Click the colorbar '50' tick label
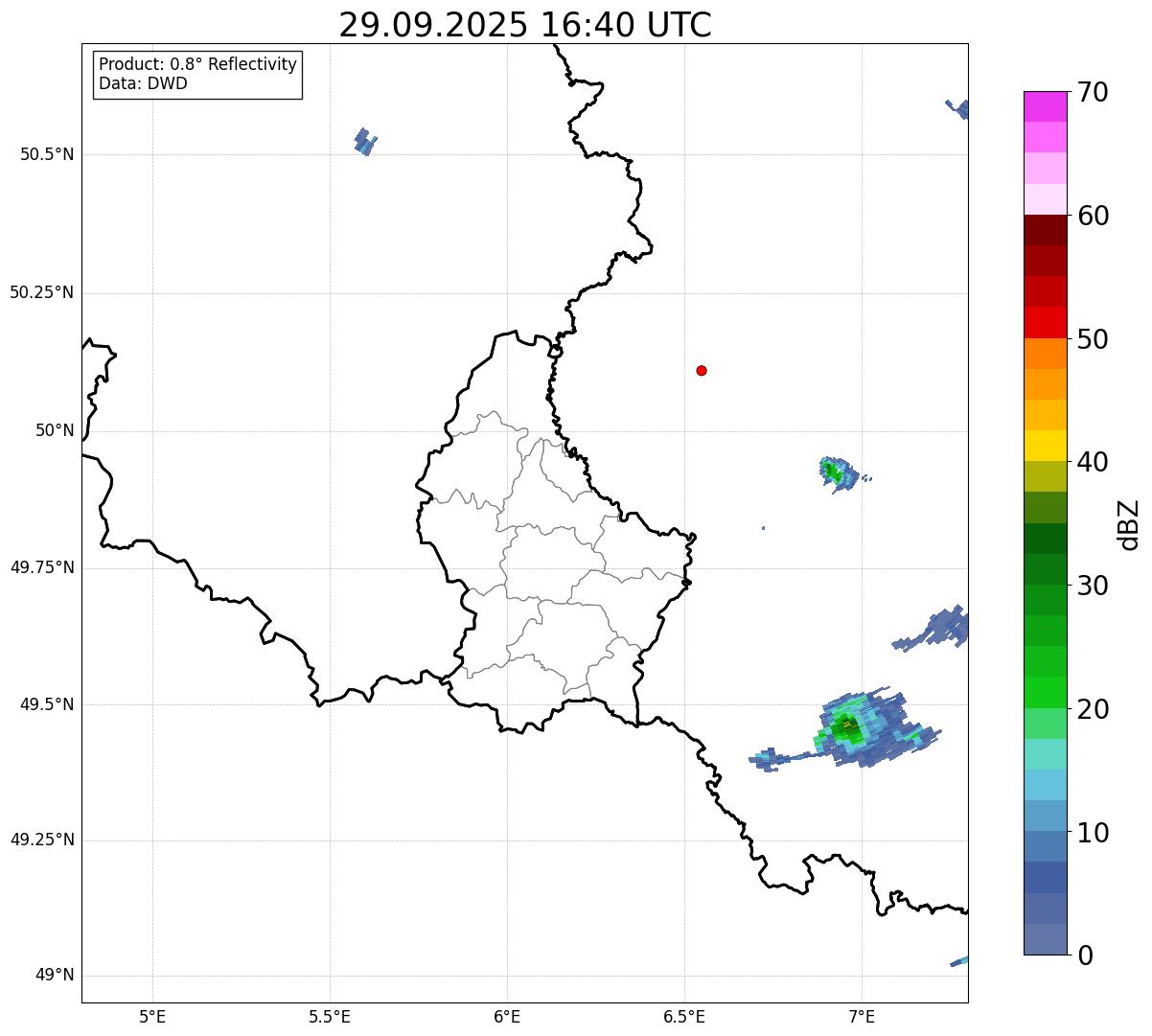 click(x=1093, y=339)
